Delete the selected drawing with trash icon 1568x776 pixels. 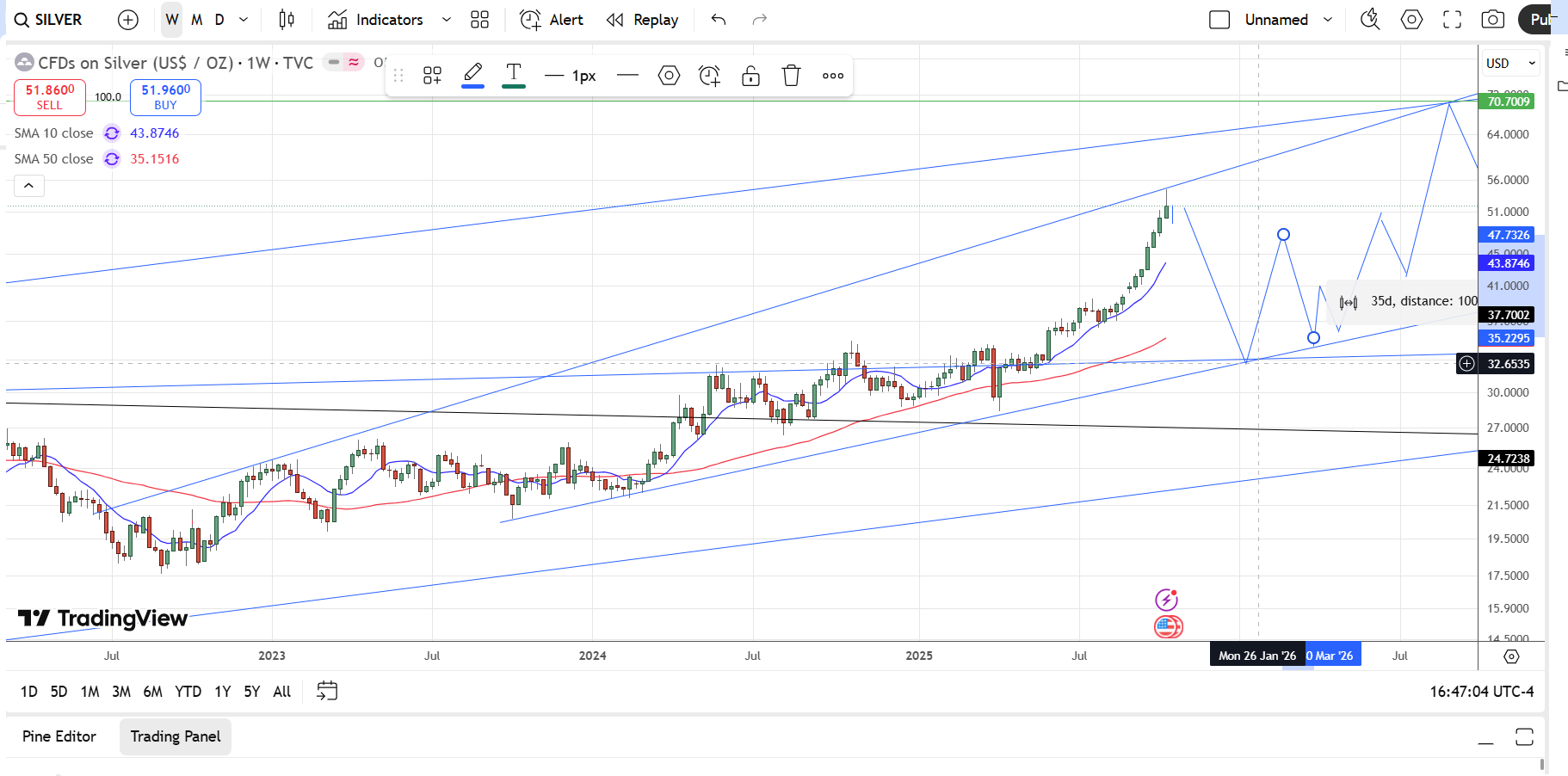tap(791, 76)
